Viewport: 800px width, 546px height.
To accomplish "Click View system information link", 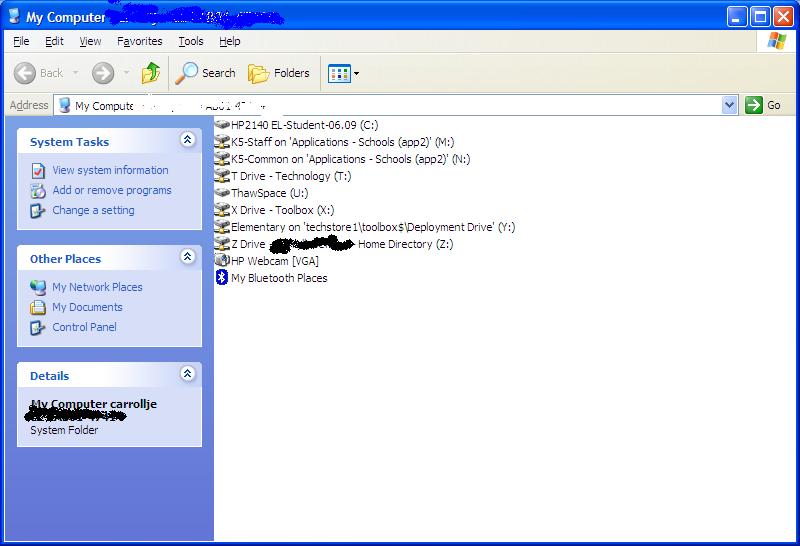I will [x=110, y=170].
